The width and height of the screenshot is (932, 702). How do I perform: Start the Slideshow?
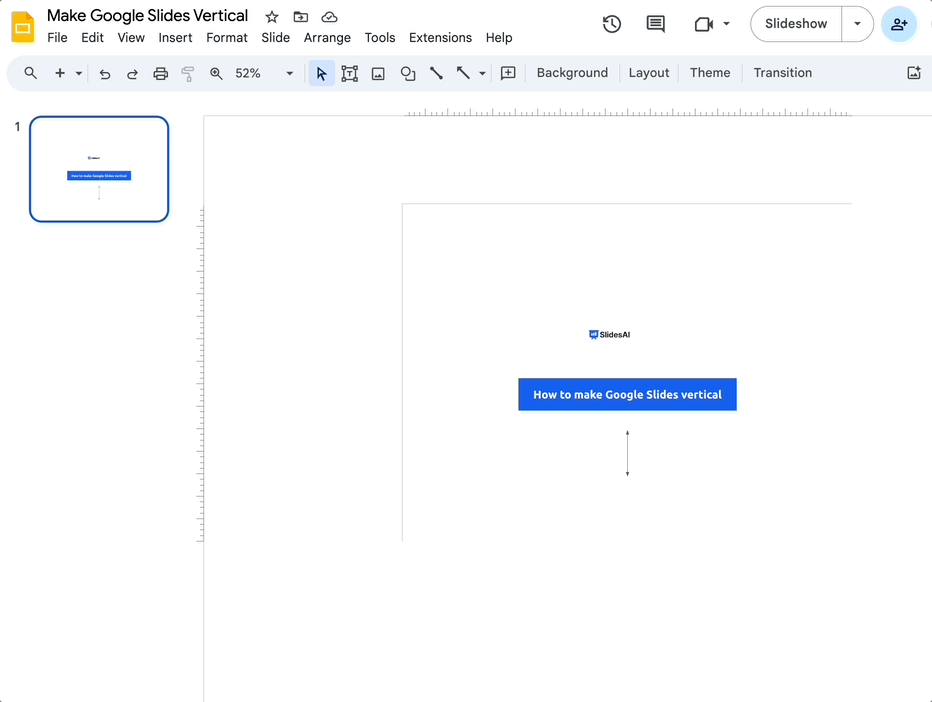pyautogui.click(x=795, y=23)
